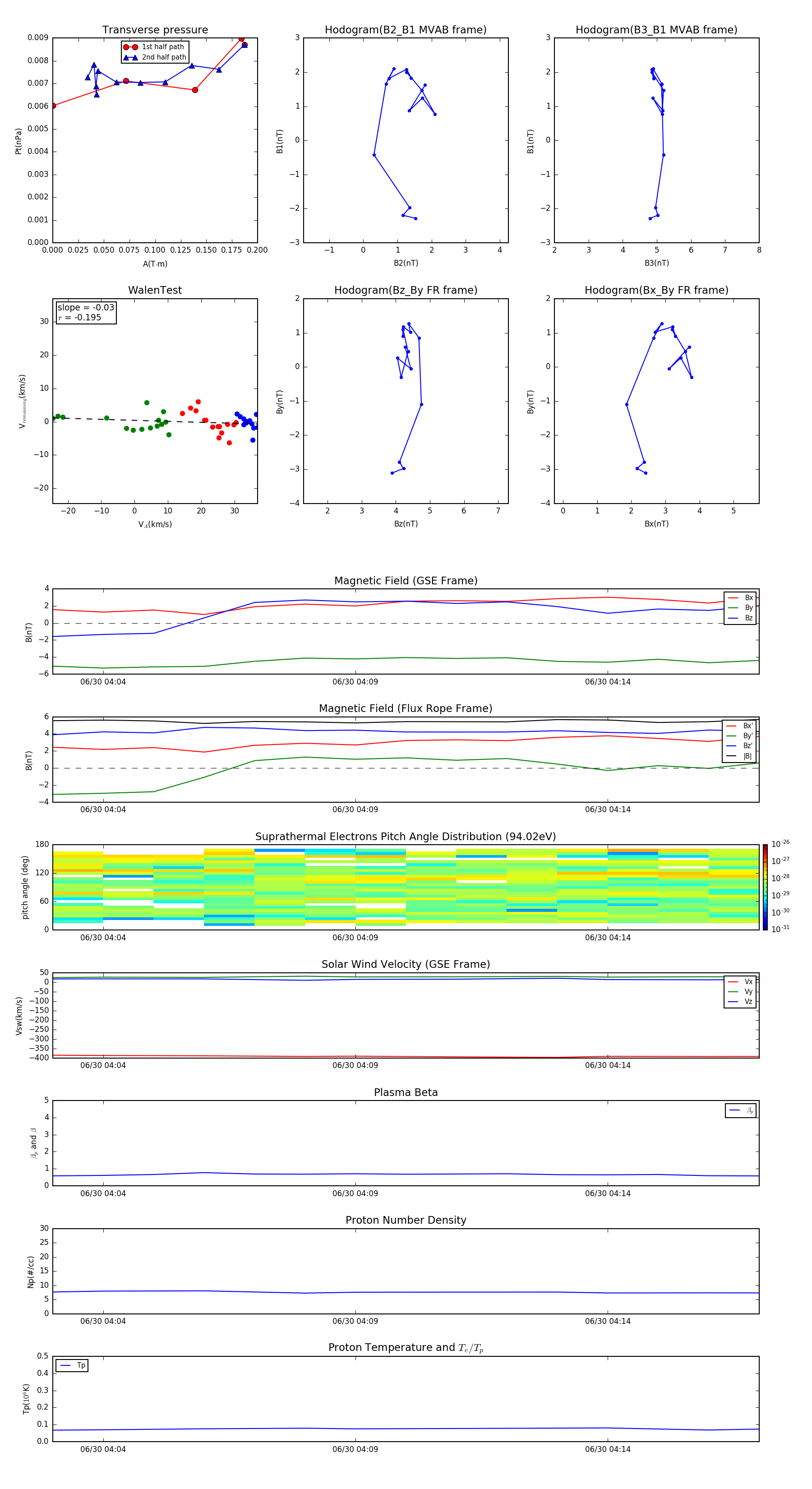This screenshot has height=1489, width=812.
Task: Click the 'Bz(nT)' x-axis label
Action: [406, 524]
